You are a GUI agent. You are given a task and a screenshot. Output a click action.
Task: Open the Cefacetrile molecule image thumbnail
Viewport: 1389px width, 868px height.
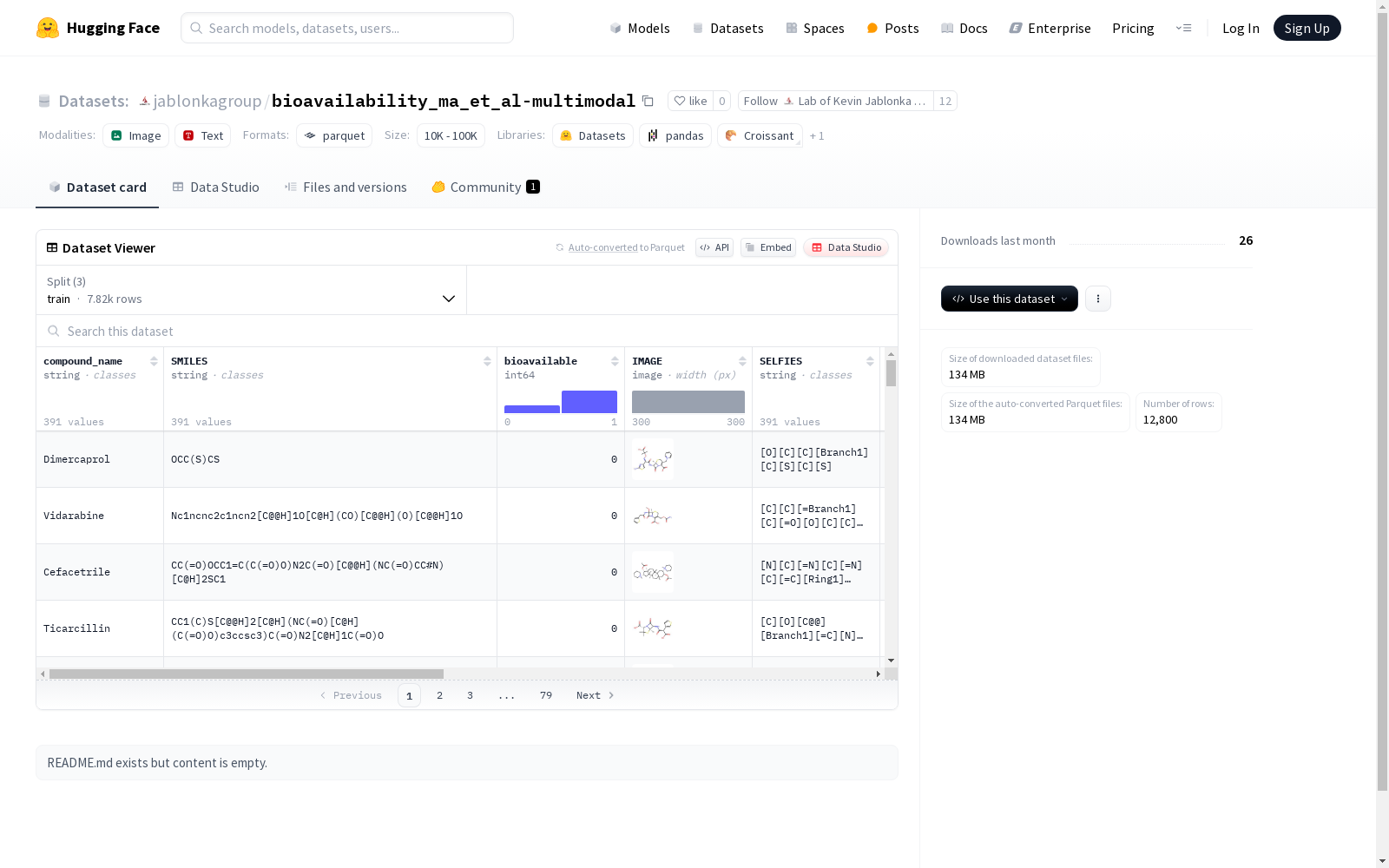coord(653,572)
